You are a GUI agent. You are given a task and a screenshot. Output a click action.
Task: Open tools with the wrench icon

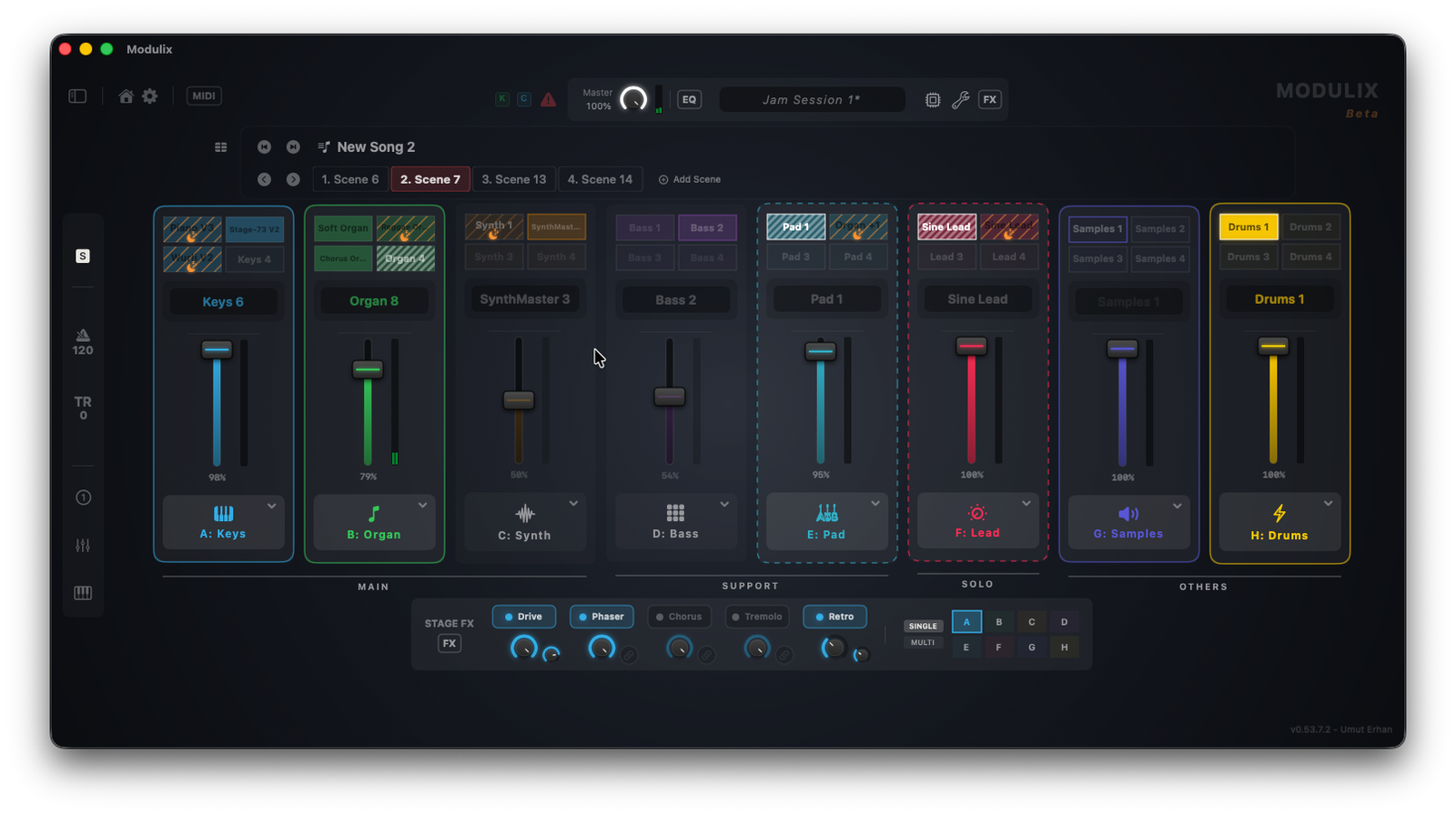coord(961,100)
